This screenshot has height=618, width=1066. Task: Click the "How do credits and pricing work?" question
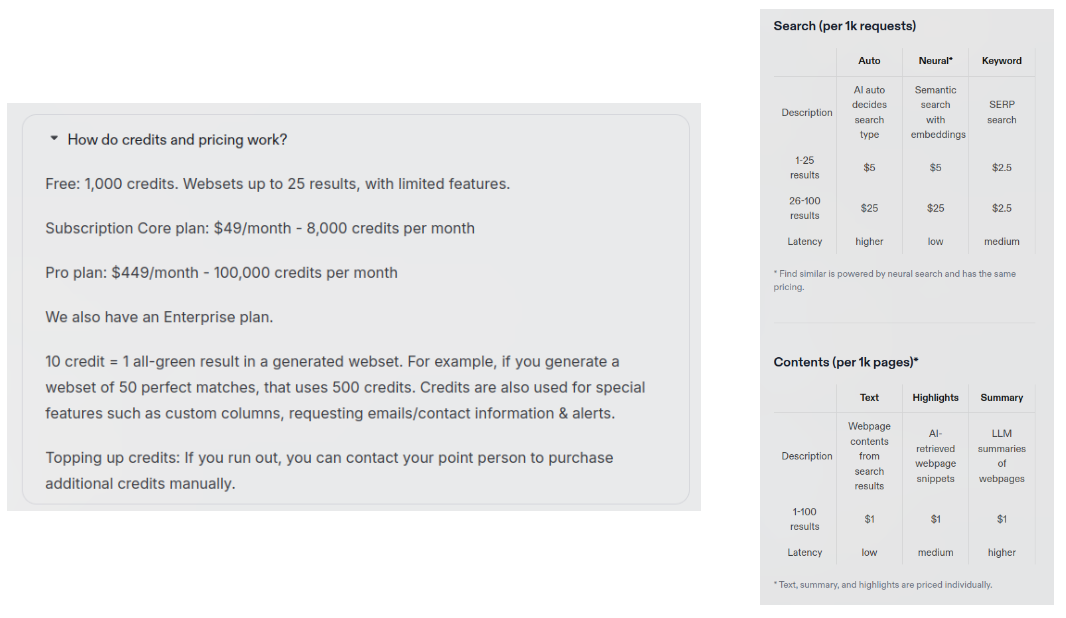point(177,140)
